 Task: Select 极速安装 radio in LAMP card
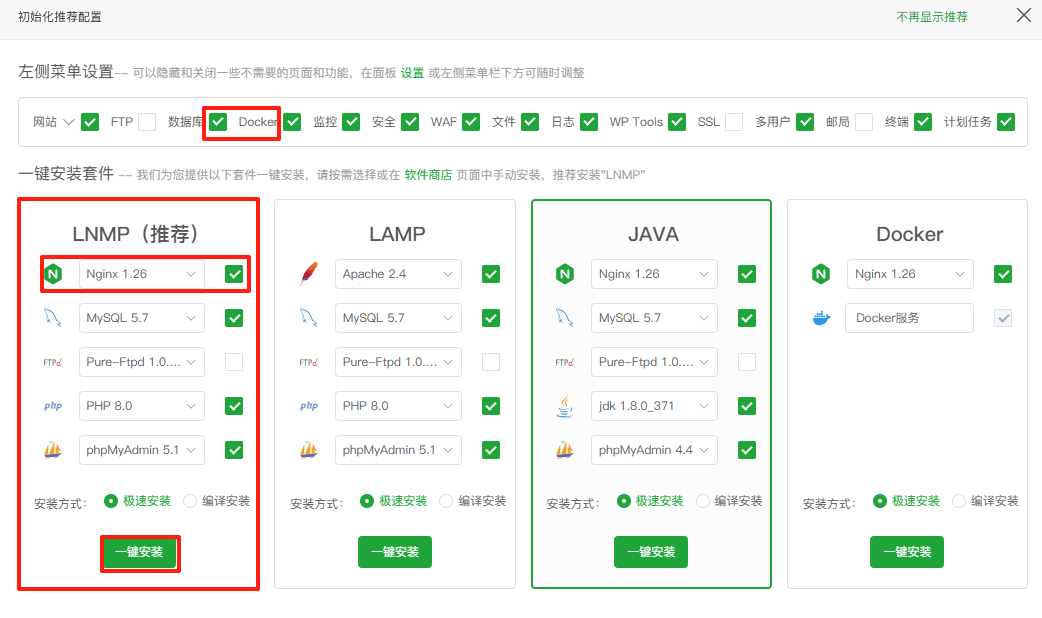point(367,501)
